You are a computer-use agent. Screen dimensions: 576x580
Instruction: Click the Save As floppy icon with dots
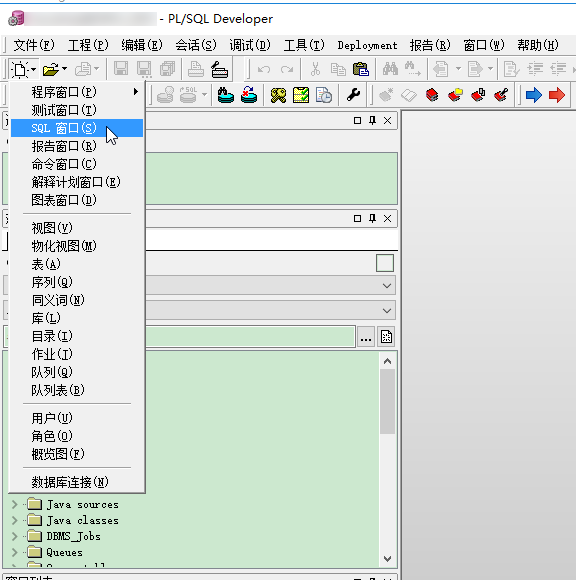(x=144, y=69)
